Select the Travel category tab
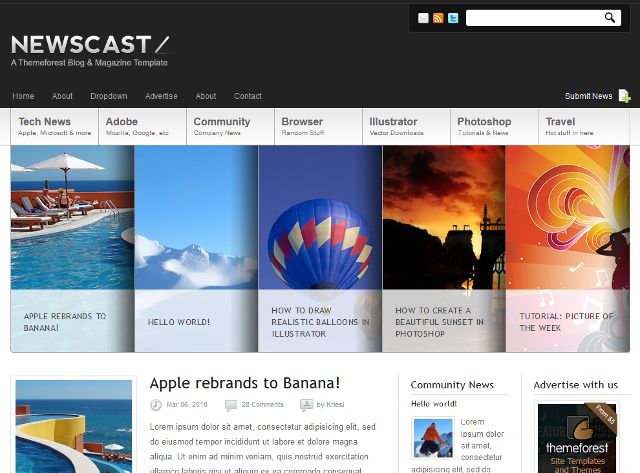Viewport: 640px width, 473px height. pos(584,127)
